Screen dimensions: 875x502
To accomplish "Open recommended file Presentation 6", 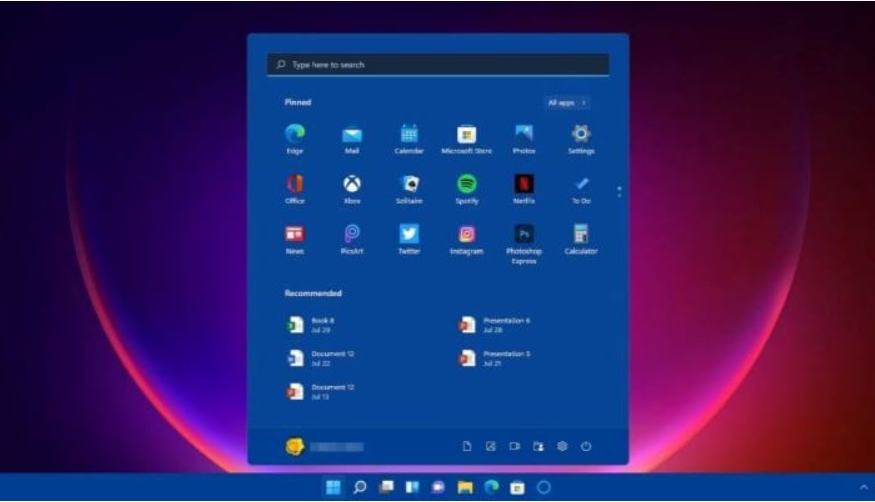I will coord(494,325).
